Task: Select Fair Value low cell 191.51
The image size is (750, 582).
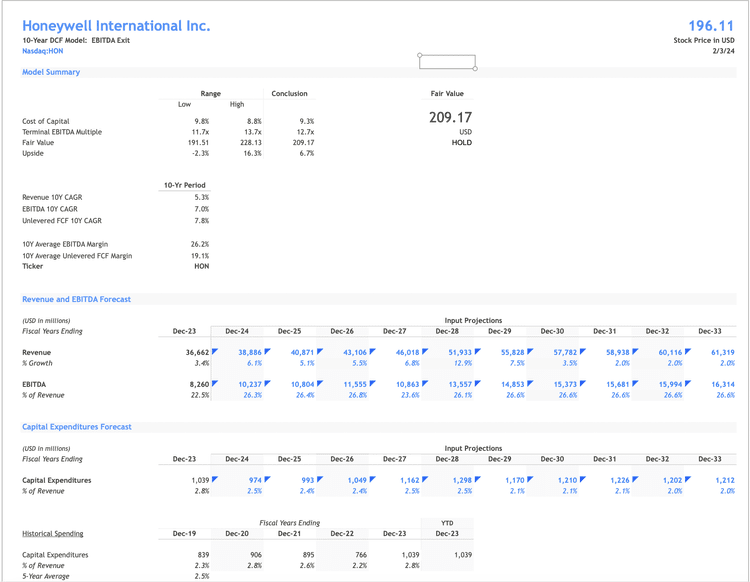Action: 199,143
